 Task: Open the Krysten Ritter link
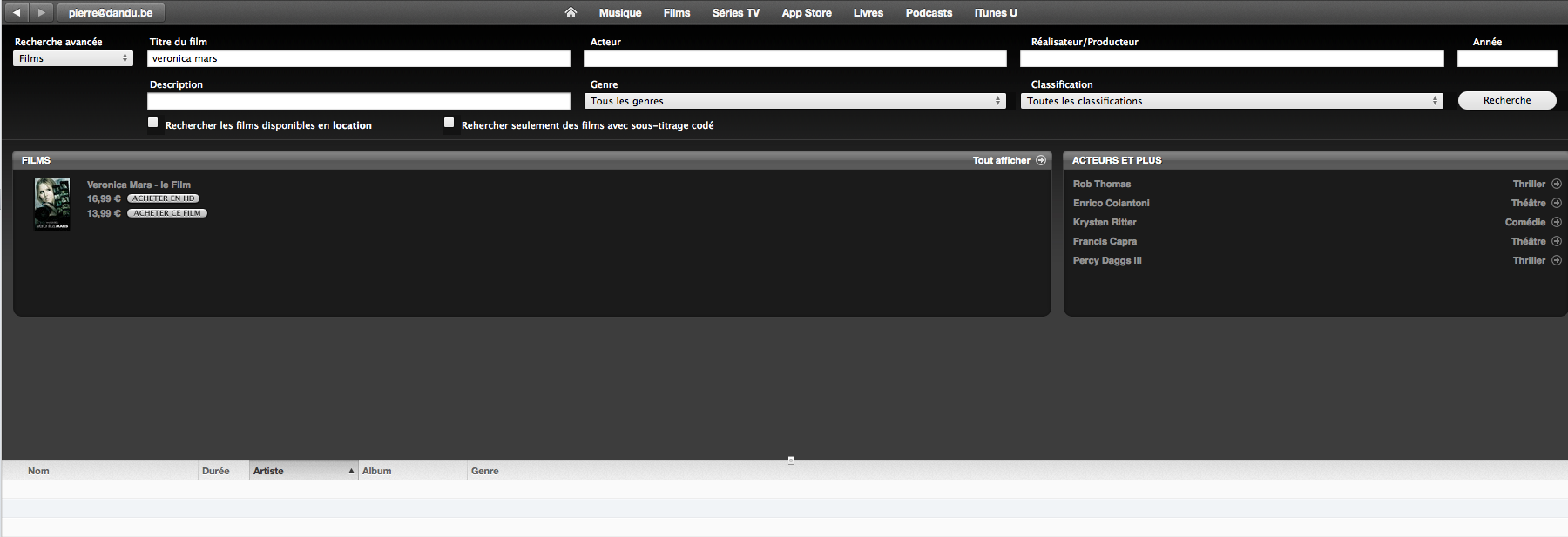[x=1105, y=222]
